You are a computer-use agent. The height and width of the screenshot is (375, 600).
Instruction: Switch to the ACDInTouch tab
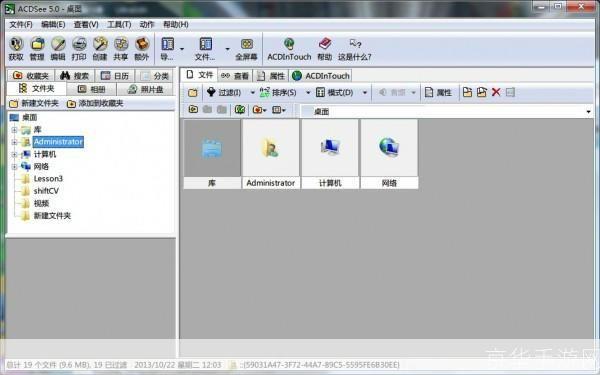[x=321, y=76]
